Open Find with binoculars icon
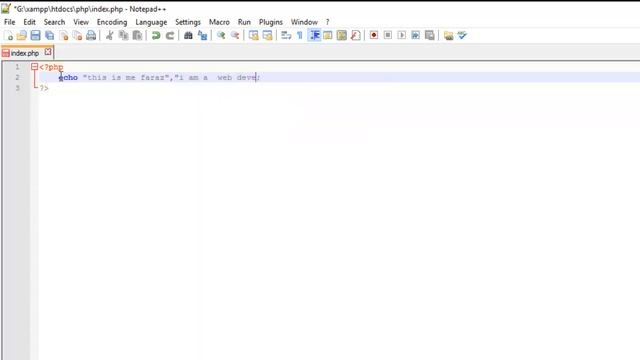Image resolution: width=640 pixels, height=360 pixels. tap(188, 36)
